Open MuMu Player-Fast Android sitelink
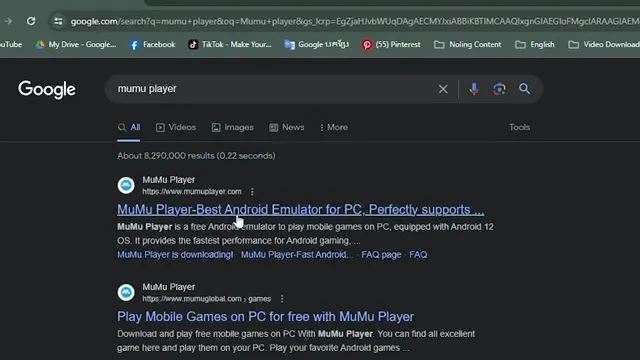Viewport: 640px width, 360px height. click(x=297, y=255)
